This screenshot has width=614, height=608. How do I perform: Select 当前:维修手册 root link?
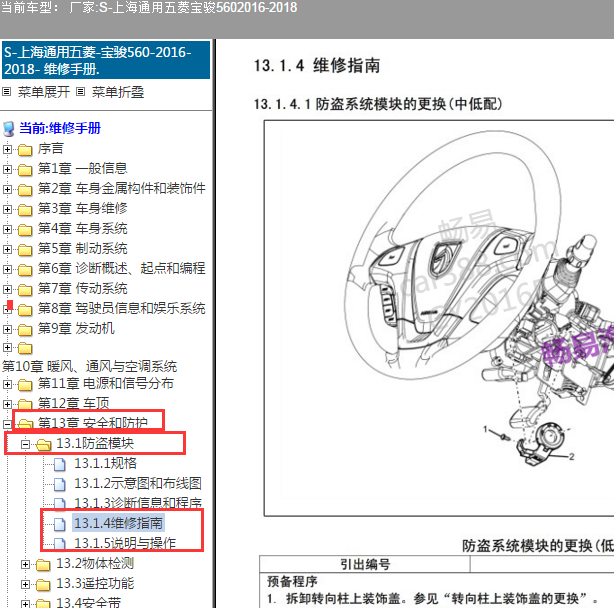(x=60, y=128)
